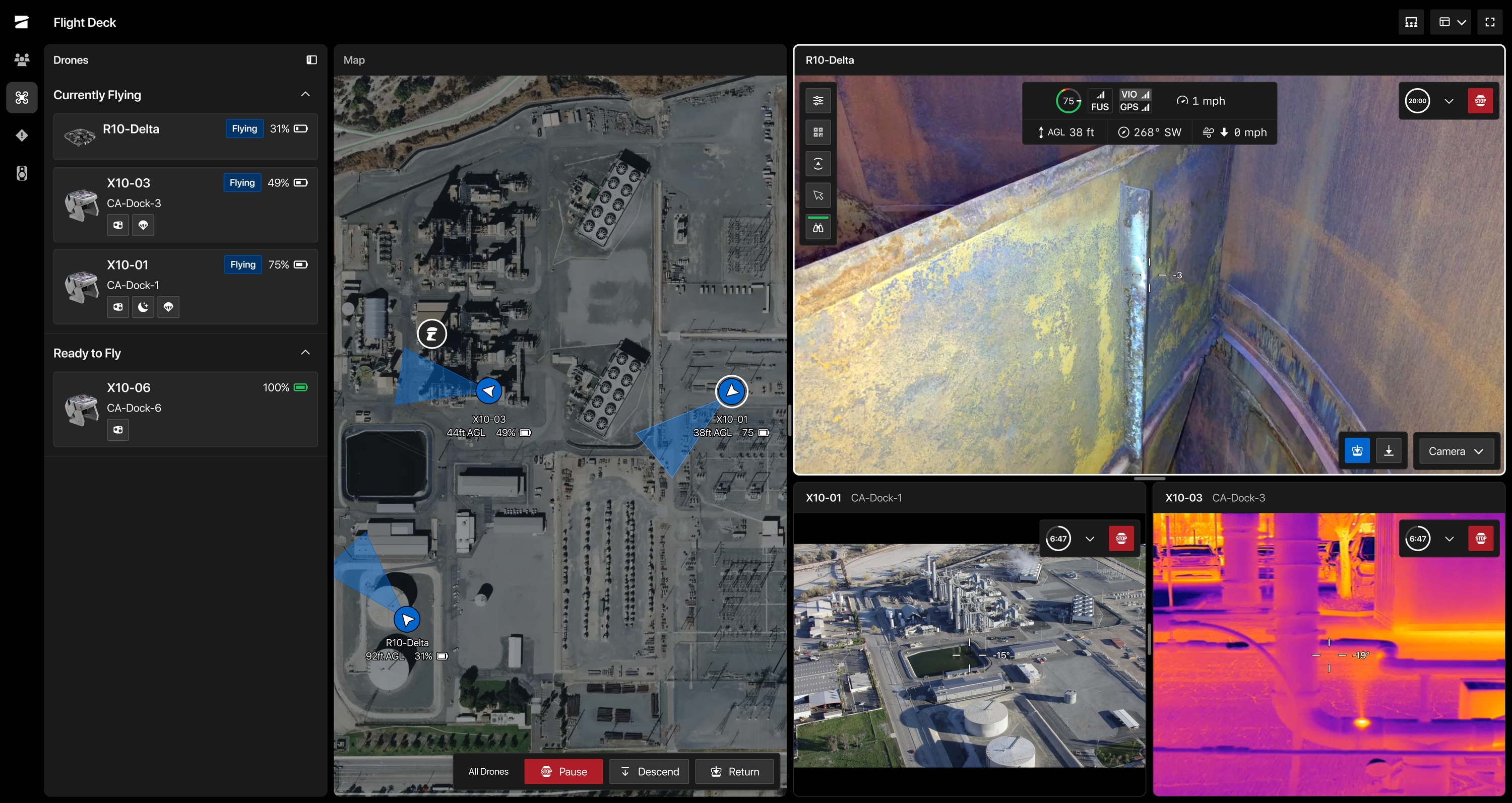Select the R10-Delta drone card
1512x803 pixels.
point(185,137)
